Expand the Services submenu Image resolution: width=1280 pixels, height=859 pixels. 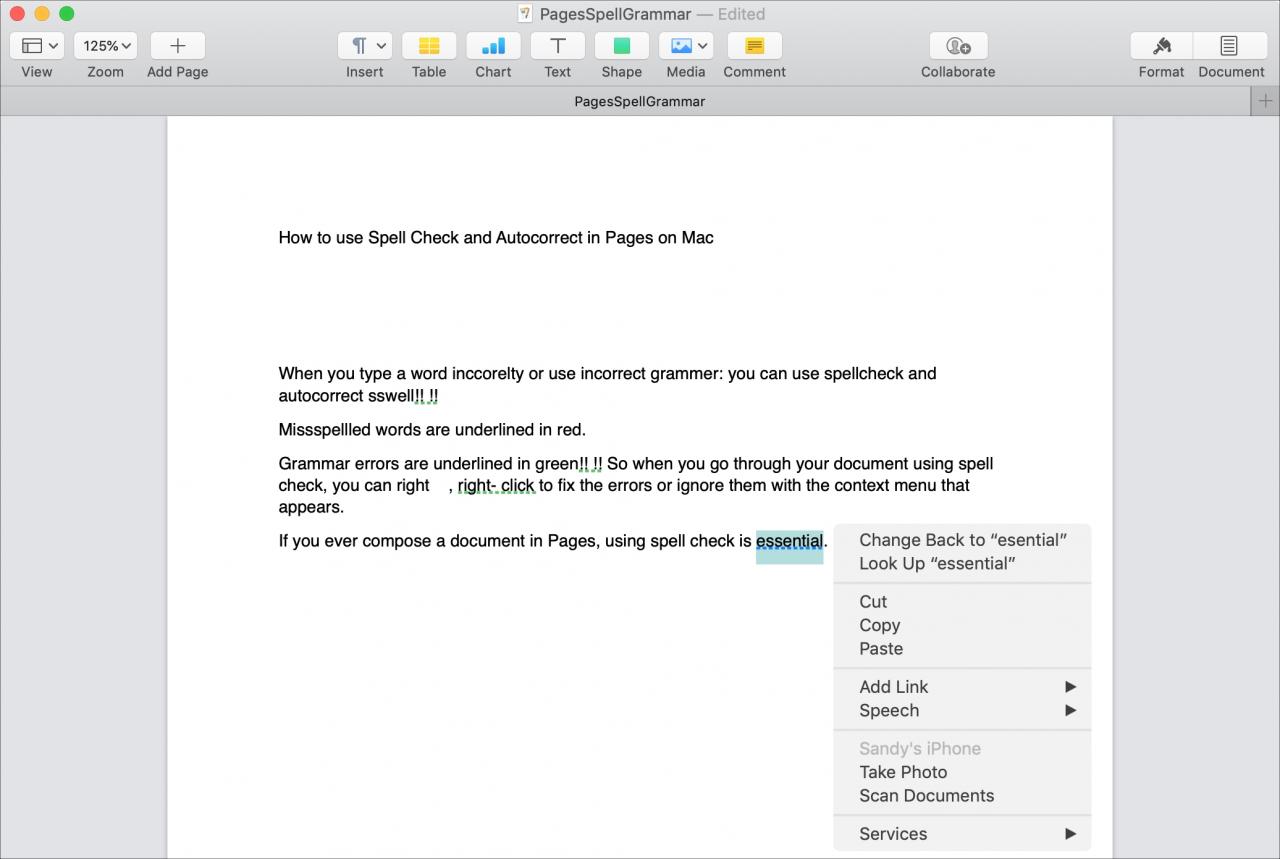point(962,834)
